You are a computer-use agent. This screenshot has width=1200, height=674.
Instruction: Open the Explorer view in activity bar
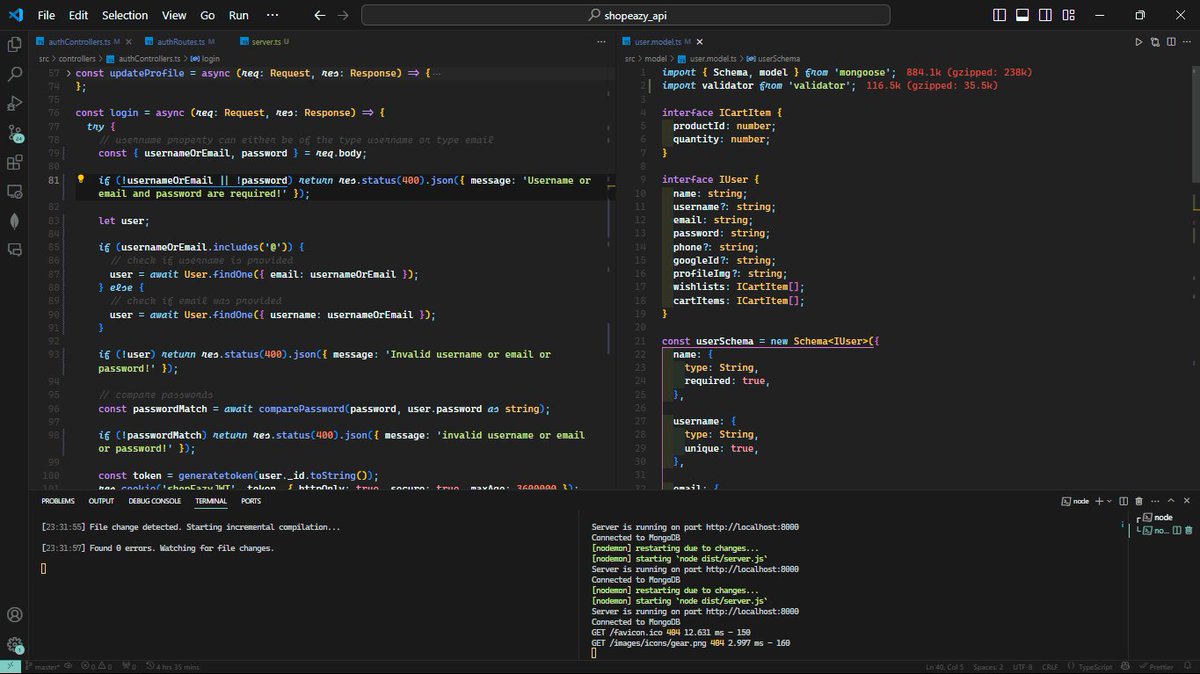(x=15, y=44)
